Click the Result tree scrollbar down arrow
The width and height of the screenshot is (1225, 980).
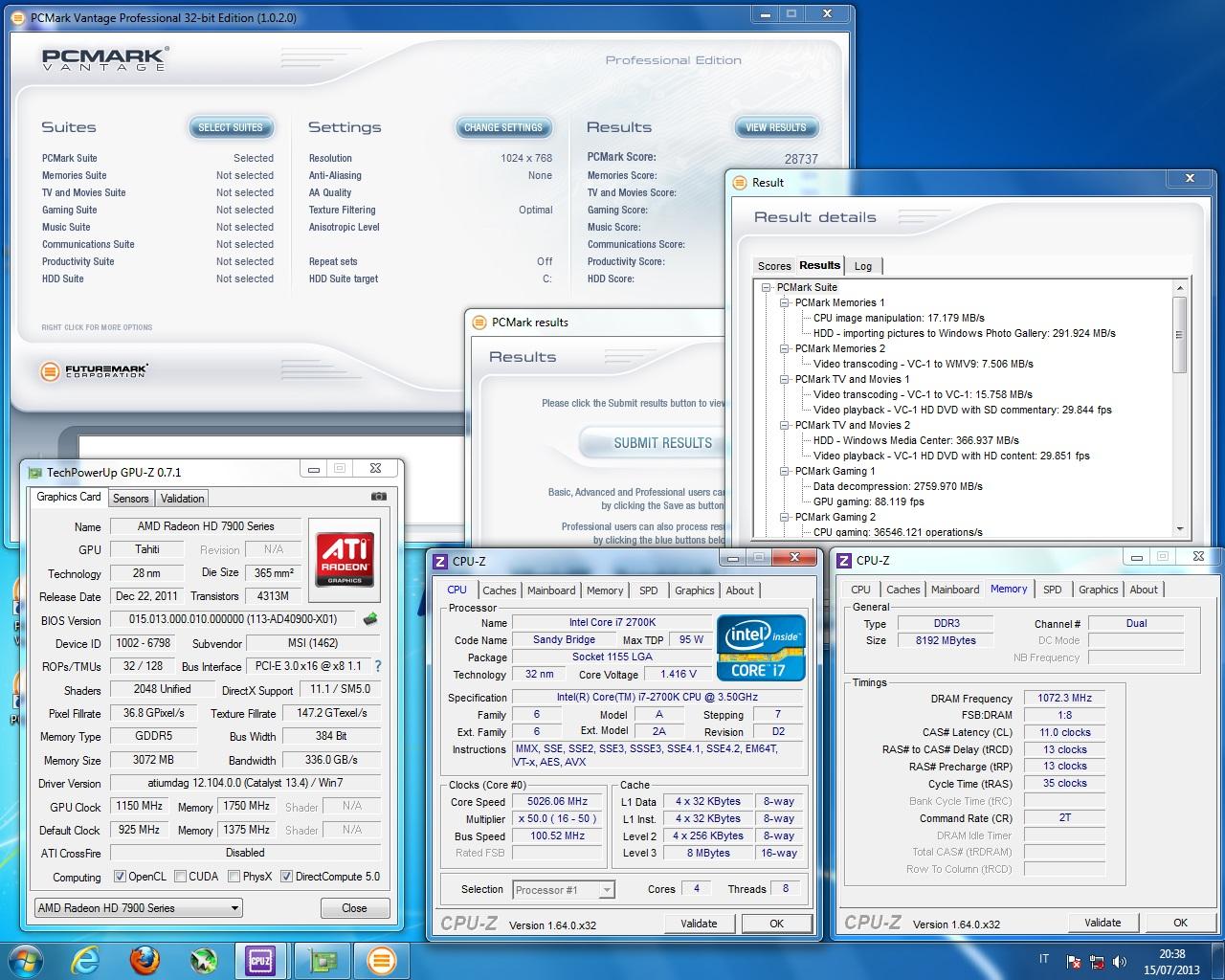click(1179, 528)
